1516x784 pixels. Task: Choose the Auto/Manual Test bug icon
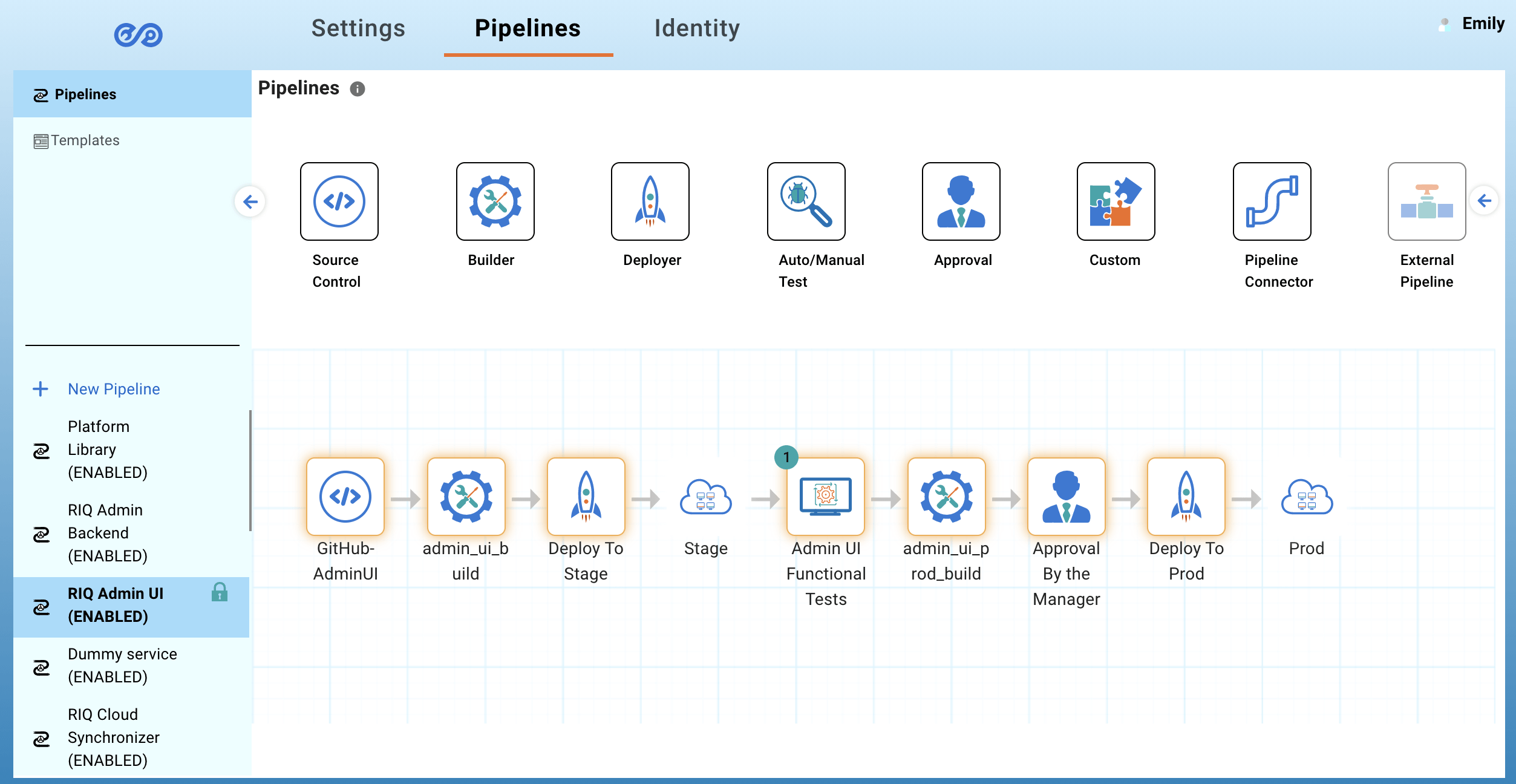tap(806, 201)
